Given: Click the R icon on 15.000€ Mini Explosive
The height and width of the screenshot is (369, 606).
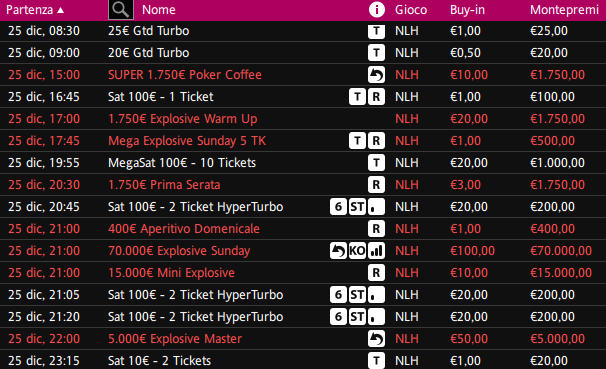Looking at the screenshot, I should click(376, 274).
